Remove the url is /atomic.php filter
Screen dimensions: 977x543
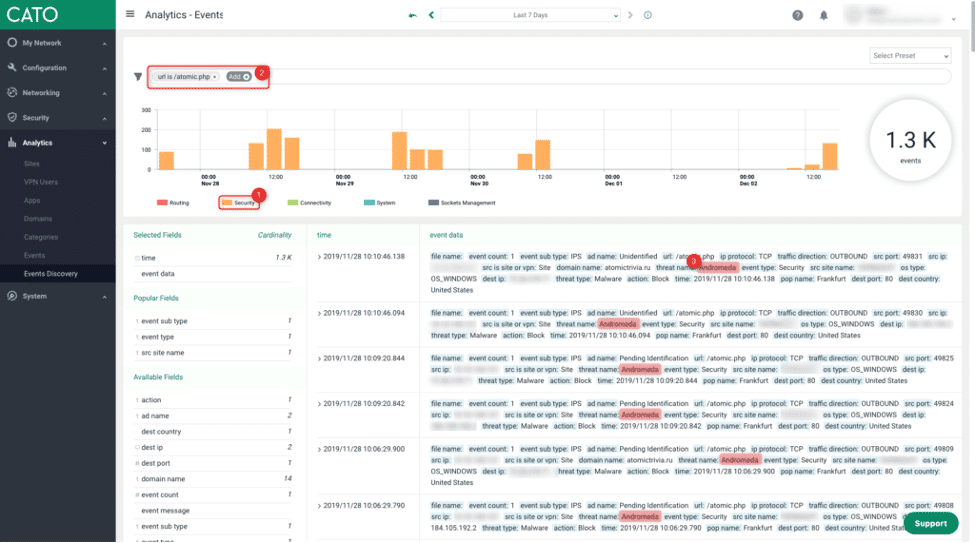point(215,77)
